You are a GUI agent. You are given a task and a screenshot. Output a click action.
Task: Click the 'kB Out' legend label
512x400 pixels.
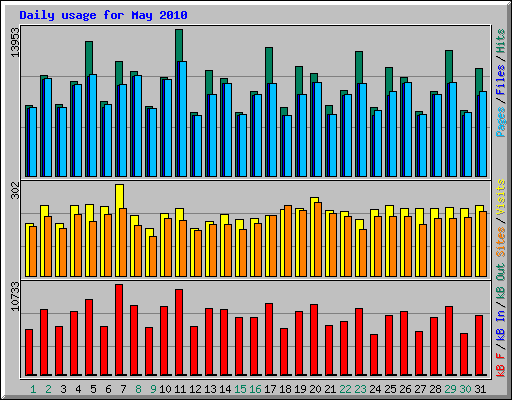pyautogui.click(x=500, y=282)
